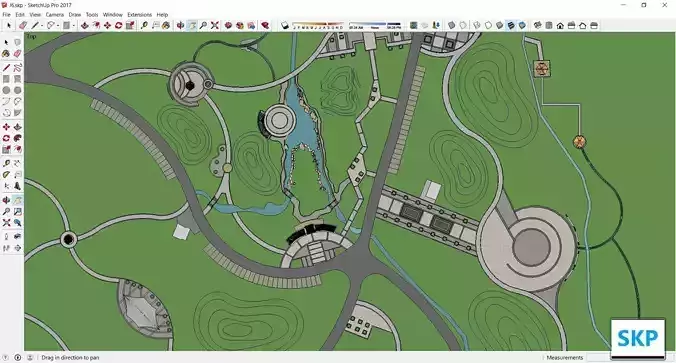Select the Follow Me tool

tap(17, 138)
